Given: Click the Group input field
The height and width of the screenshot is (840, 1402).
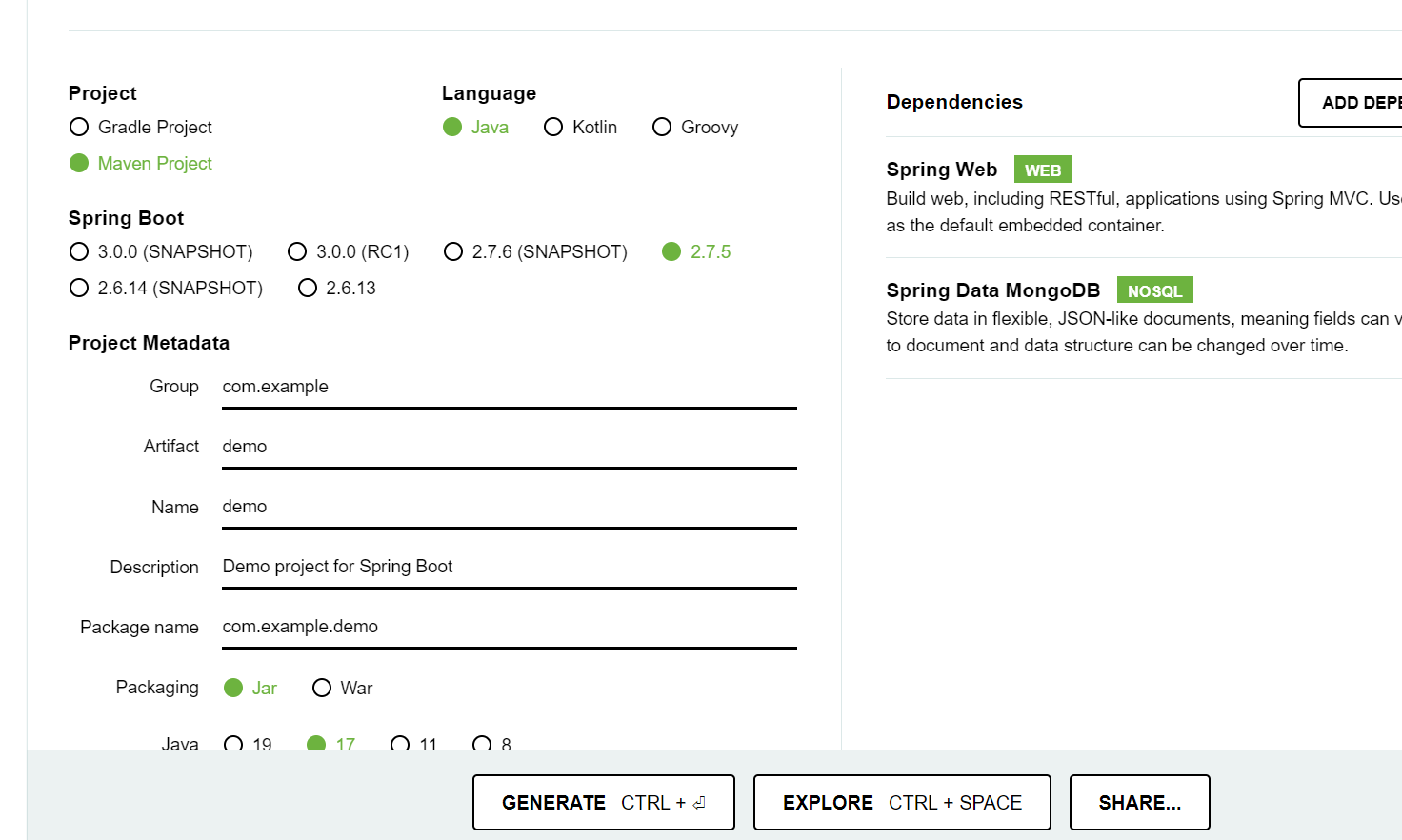Looking at the screenshot, I should (x=509, y=386).
